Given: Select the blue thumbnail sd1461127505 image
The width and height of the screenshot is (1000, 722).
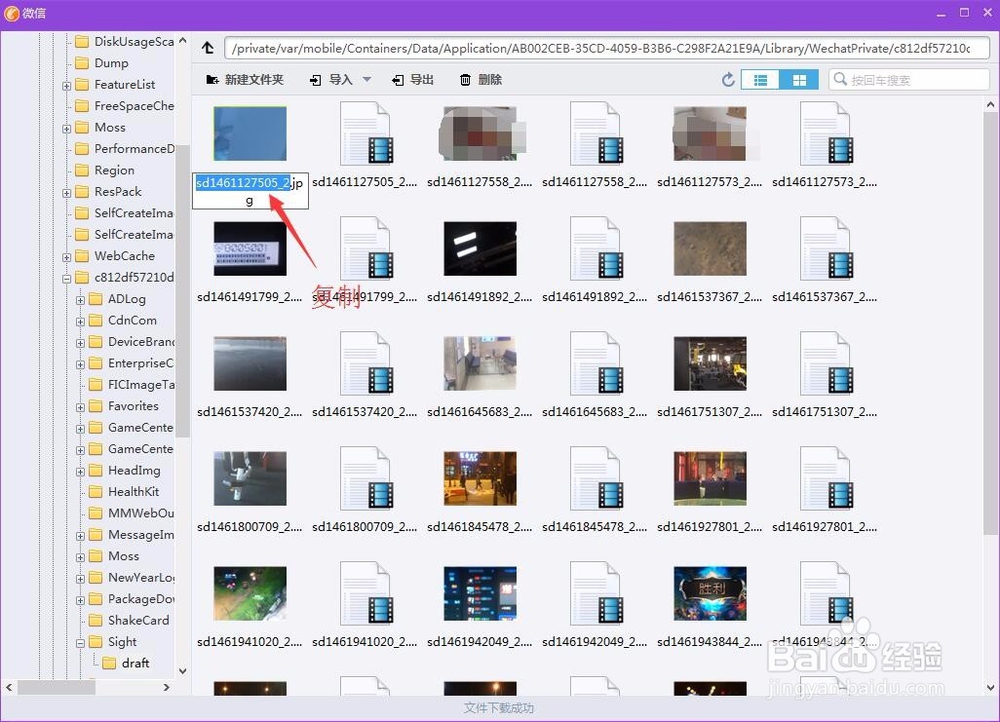Looking at the screenshot, I should click(x=250, y=133).
